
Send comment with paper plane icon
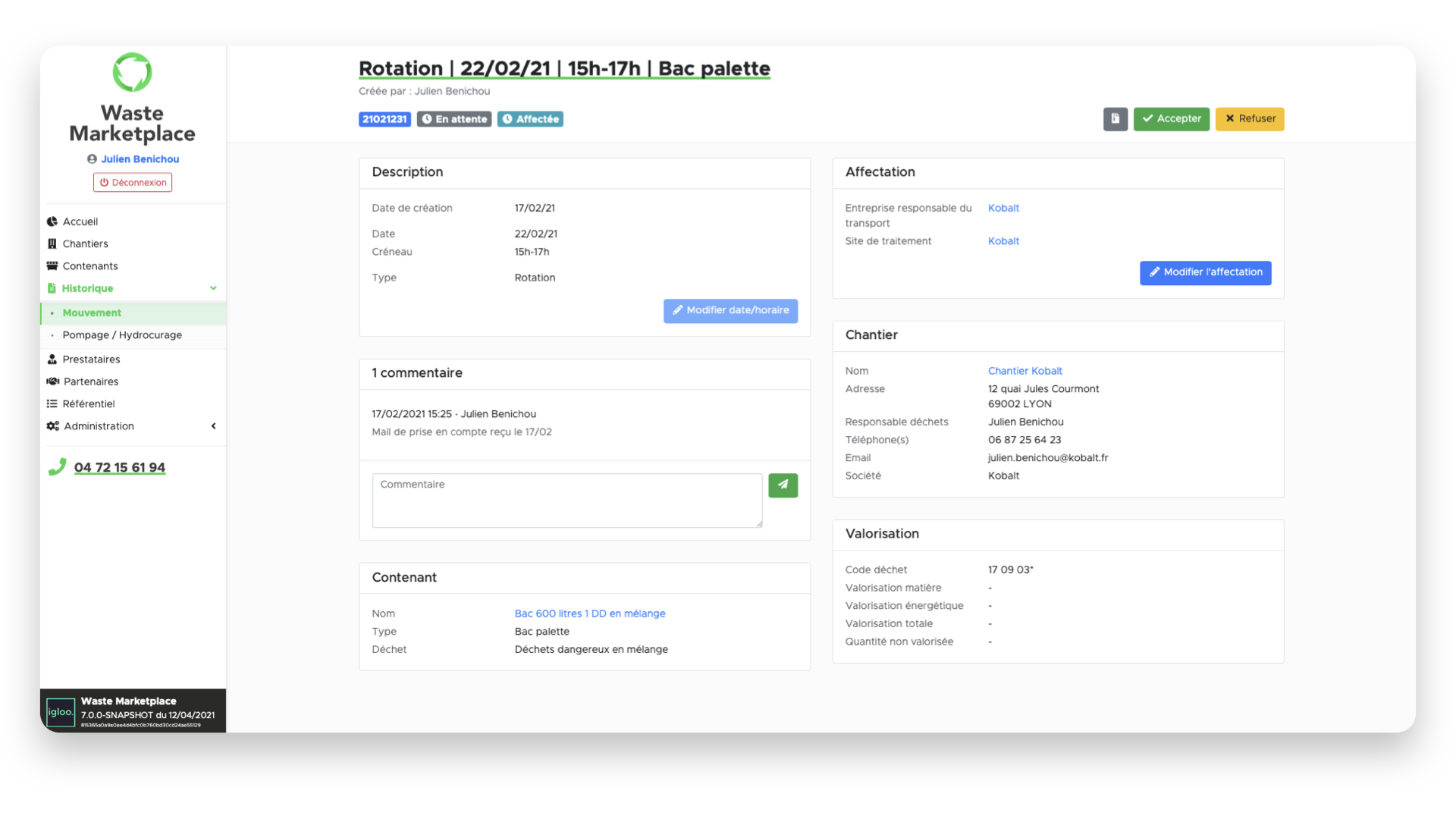783,485
